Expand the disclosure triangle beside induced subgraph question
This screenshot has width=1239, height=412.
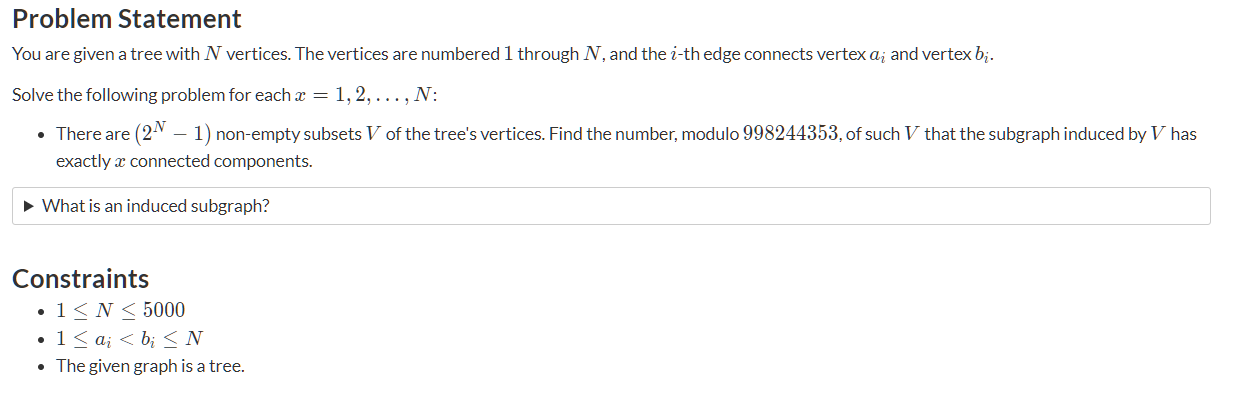[x=29, y=206]
